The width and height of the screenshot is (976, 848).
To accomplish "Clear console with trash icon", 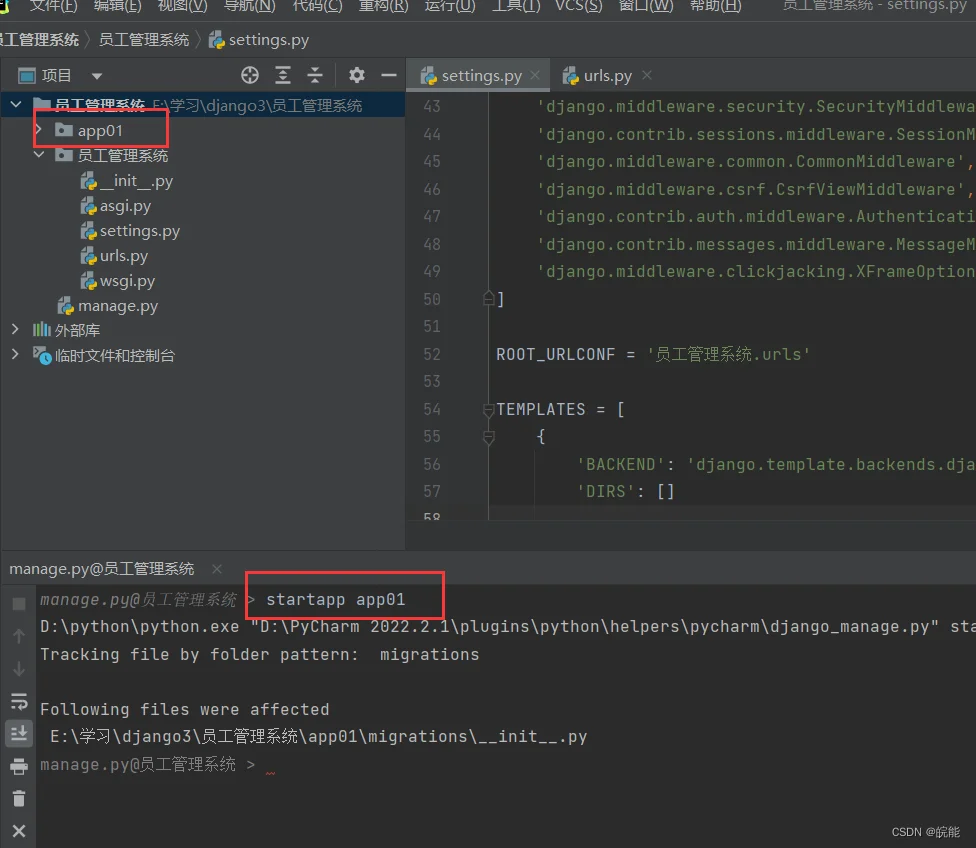I will pyautogui.click(x=19, y=798).
